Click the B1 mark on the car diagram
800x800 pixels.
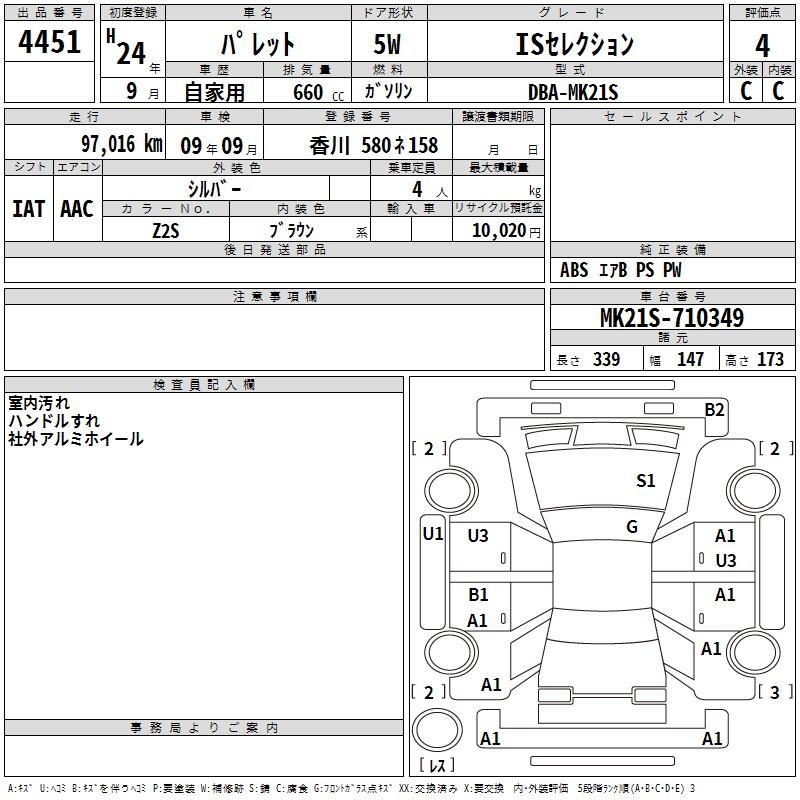click(478, 595)
